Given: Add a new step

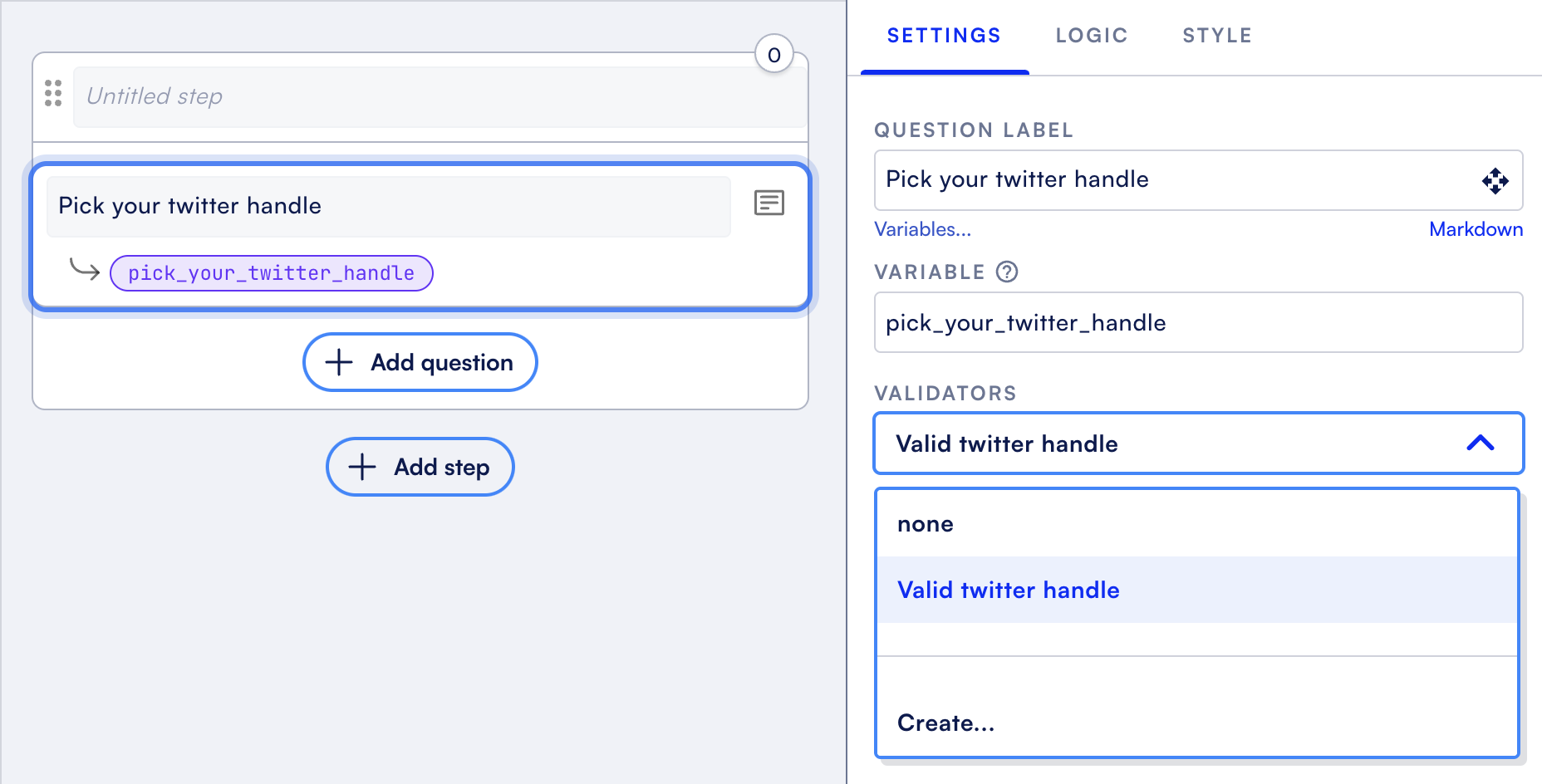Looking at the screenshot, I should (x=420, y=467).
